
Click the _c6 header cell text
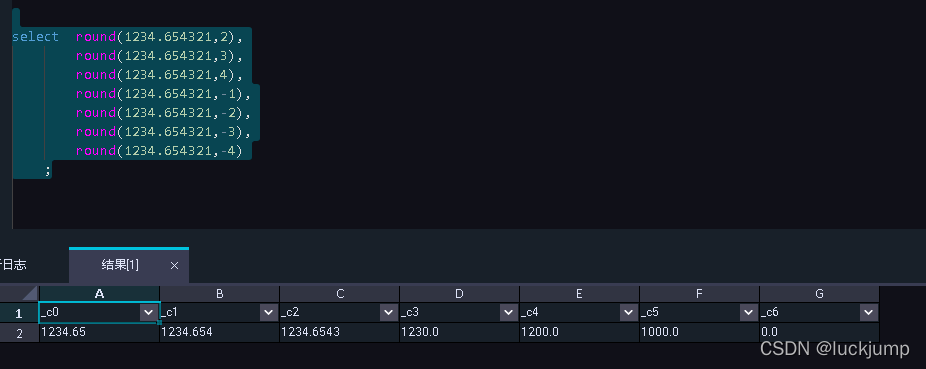pos(770,312)
